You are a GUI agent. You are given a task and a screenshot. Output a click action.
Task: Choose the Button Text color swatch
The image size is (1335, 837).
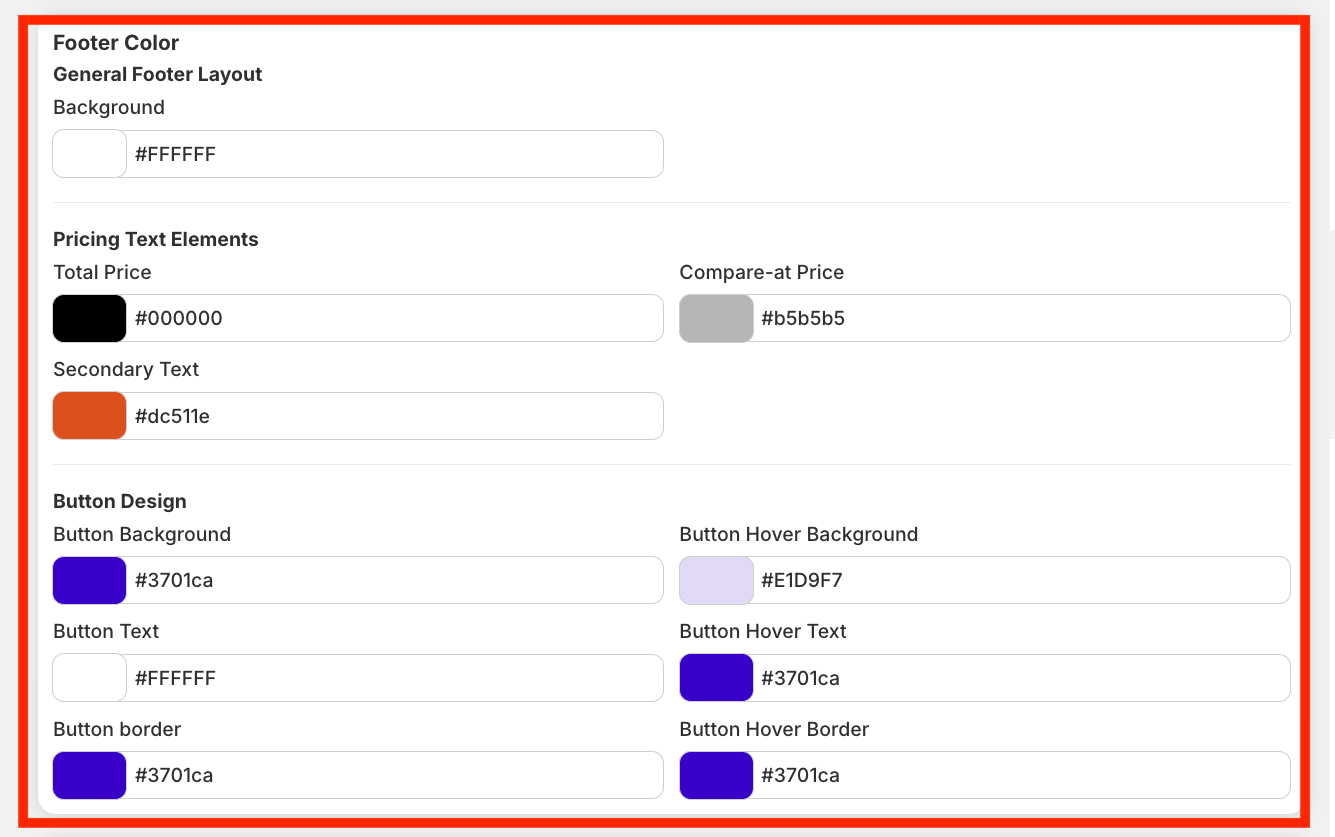point(90,678)
